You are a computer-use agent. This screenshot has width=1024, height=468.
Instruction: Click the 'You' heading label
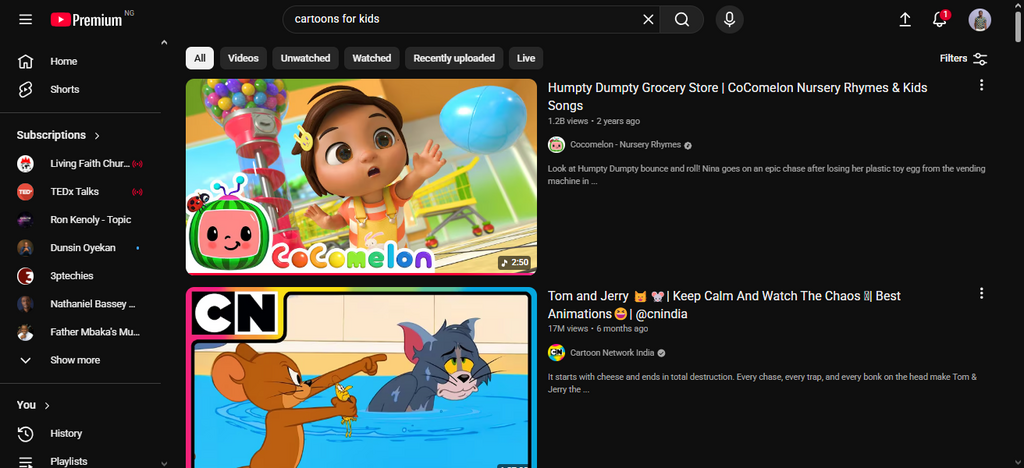click(x=26, y=405)
